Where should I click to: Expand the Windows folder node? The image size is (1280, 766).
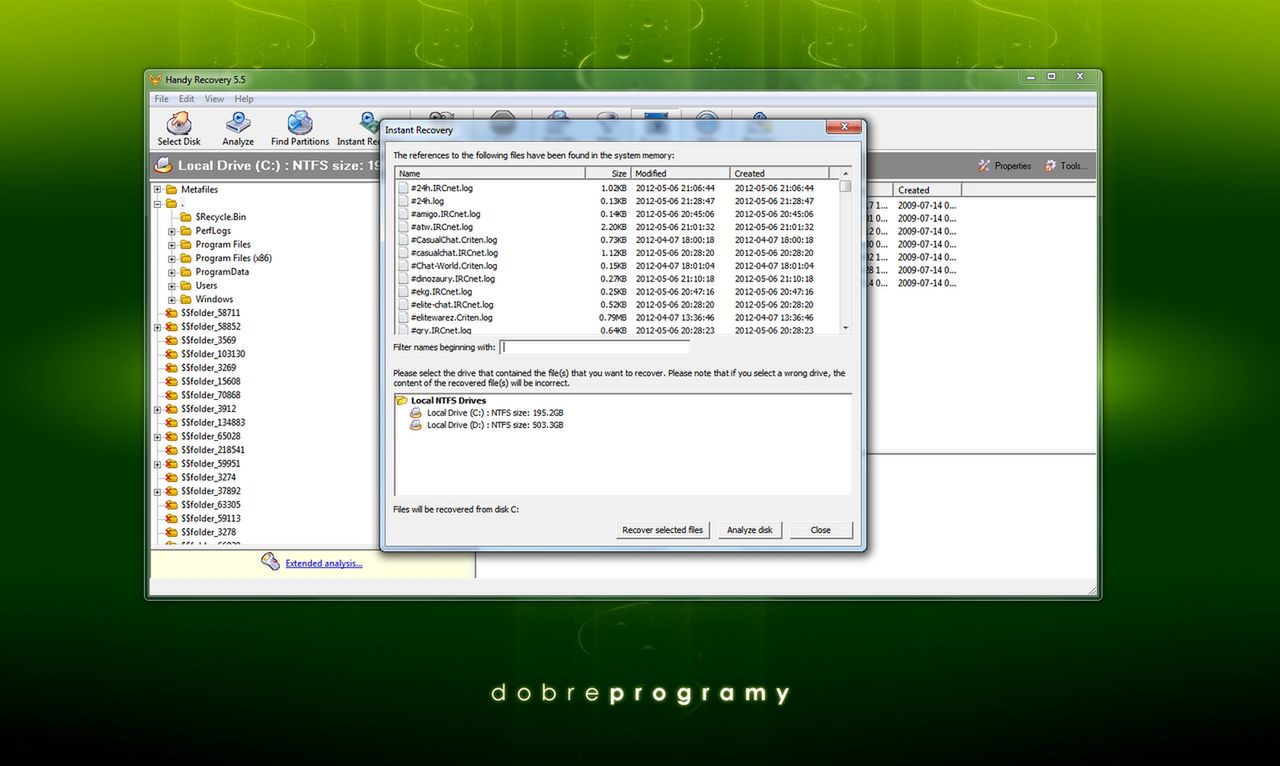[172, 300]
